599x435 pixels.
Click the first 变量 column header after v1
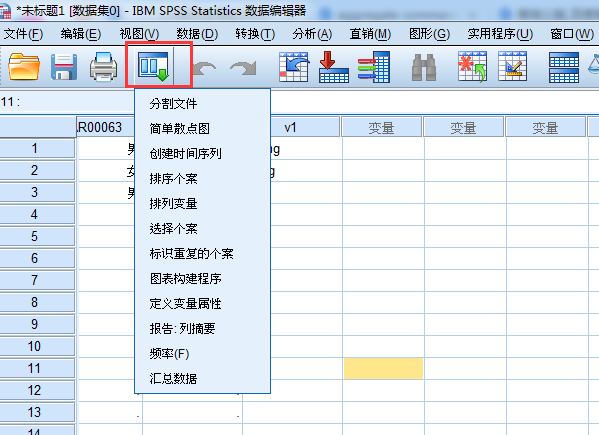382,127
